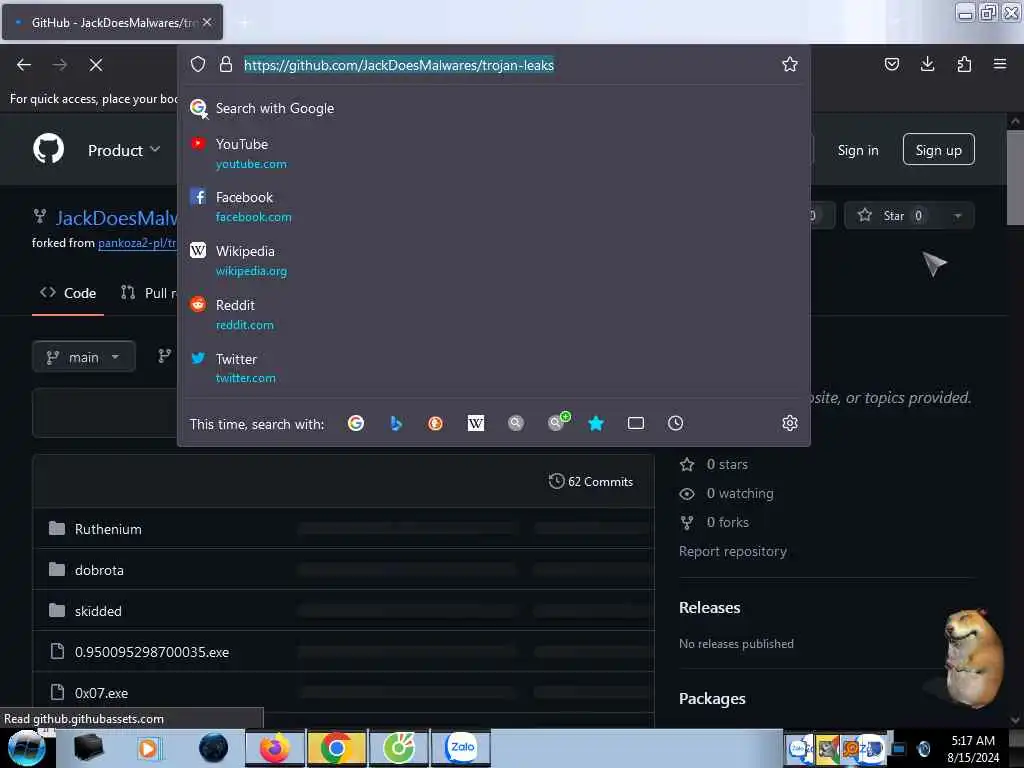
Task: Open the Packages section heading
Action: (712, 699)
